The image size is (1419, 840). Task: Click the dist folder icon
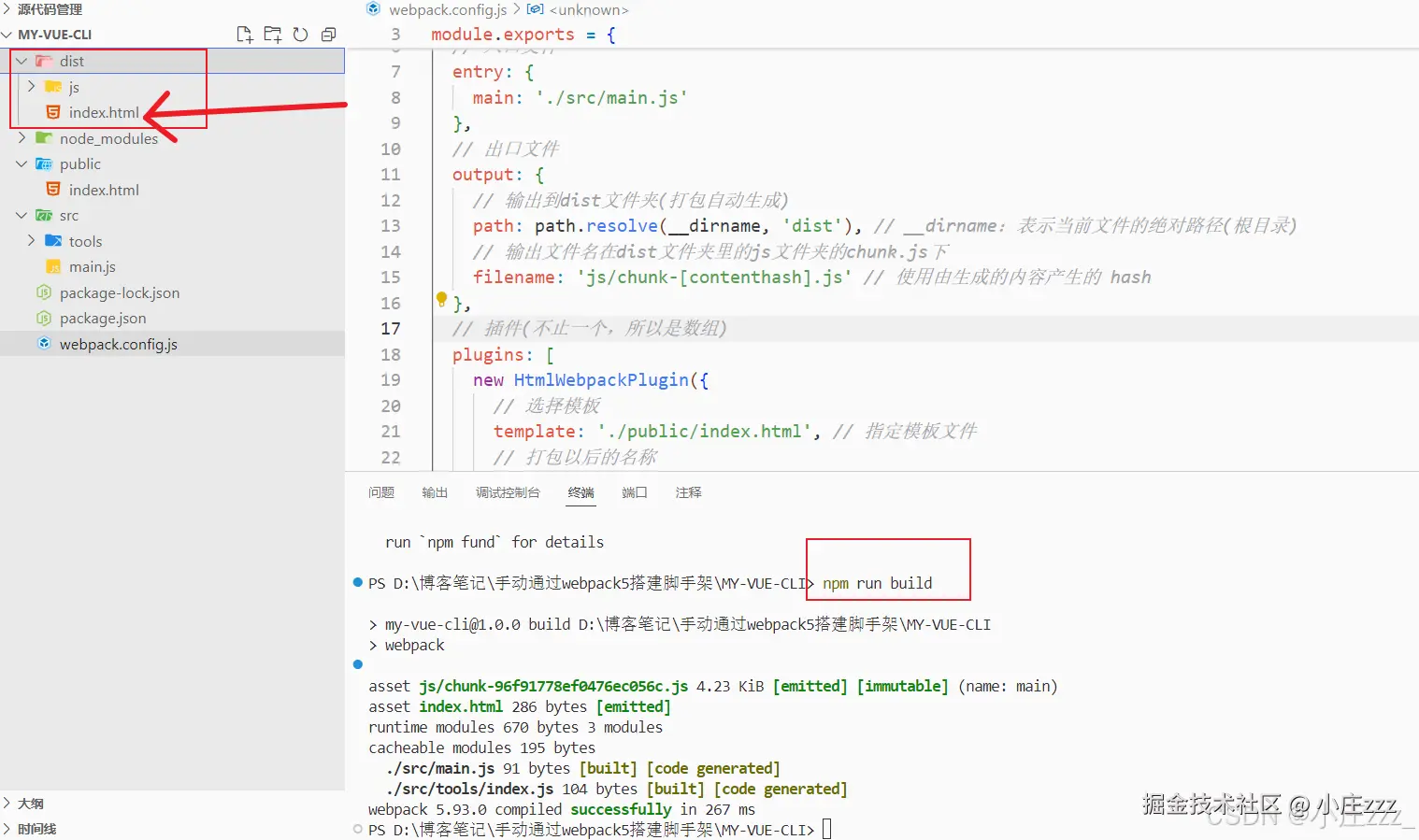[44, 61]
